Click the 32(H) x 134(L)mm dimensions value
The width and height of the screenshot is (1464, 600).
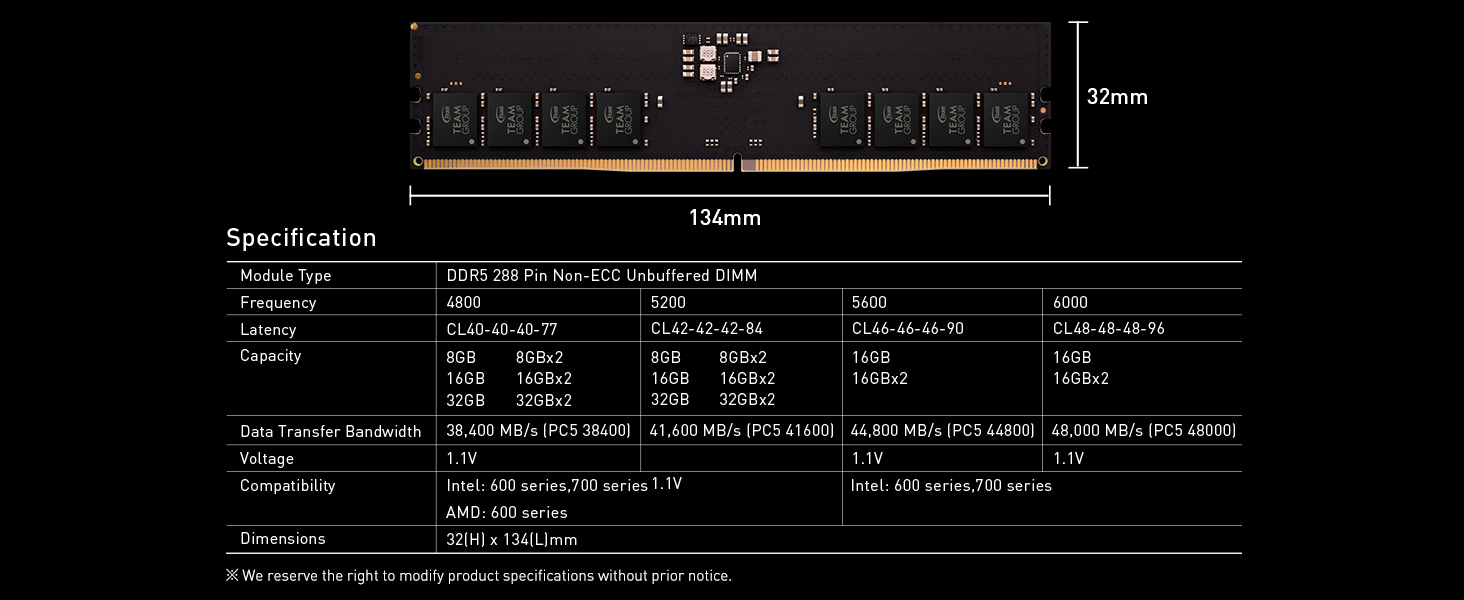[511, 540]
